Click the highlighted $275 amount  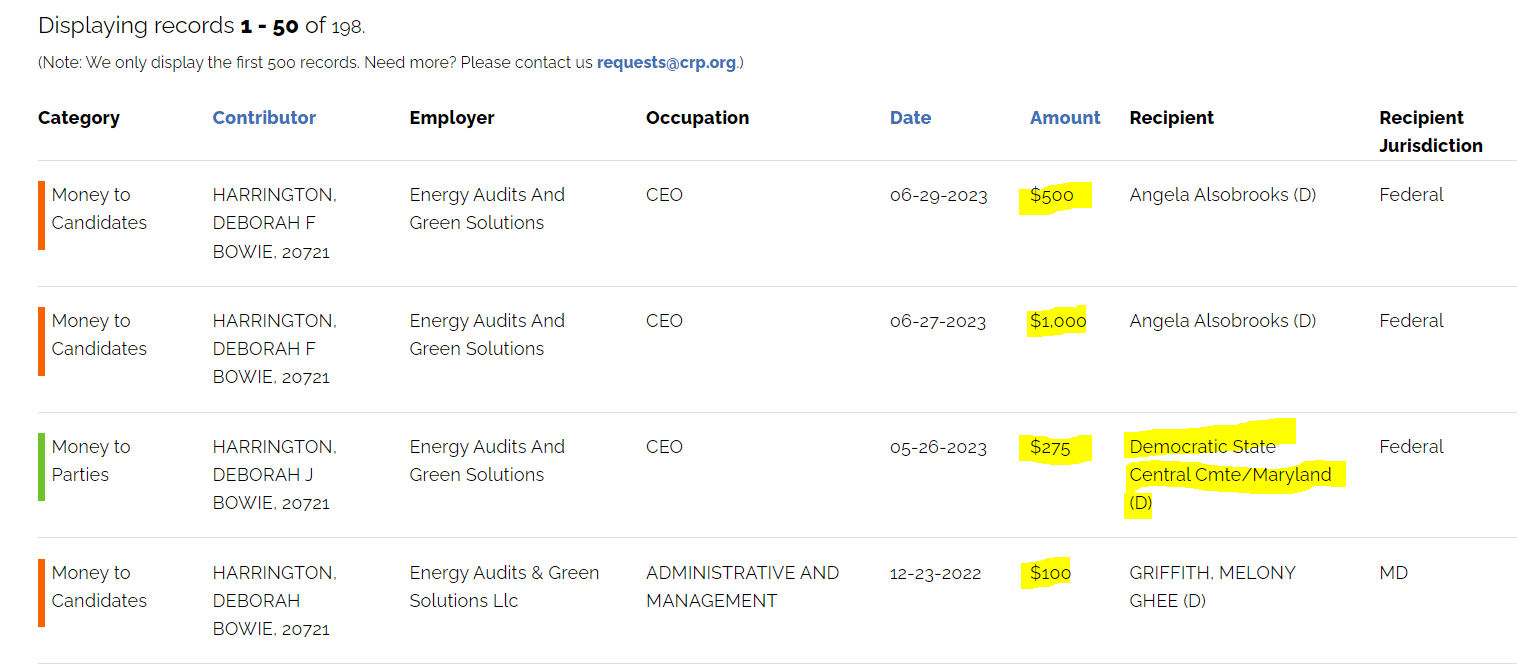click(1050, 447)
